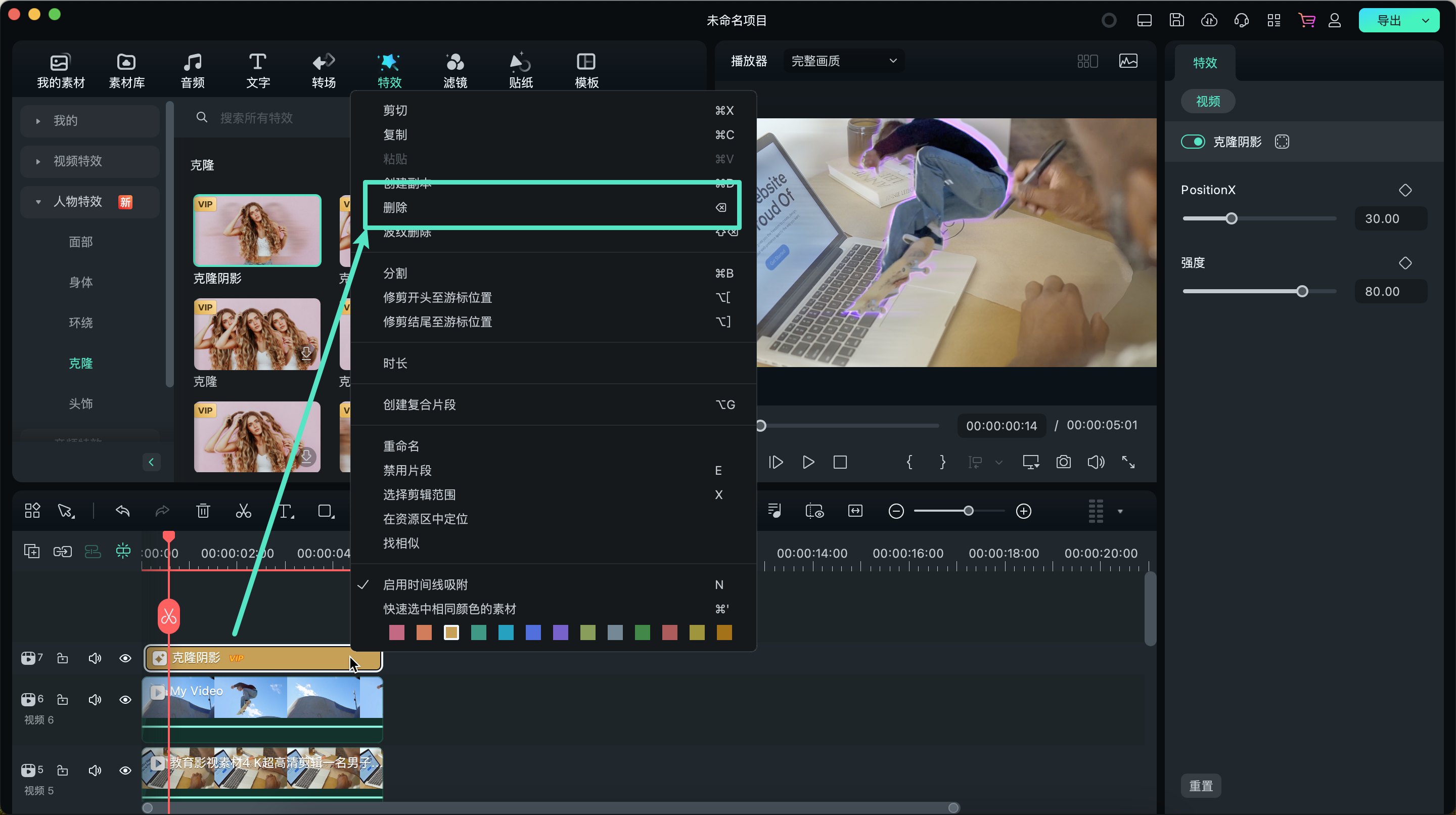The height and width of the screenshot is (815, 1456).
Task: Open the 导出 export dropdown arrow
Action: coord(1426,20)
